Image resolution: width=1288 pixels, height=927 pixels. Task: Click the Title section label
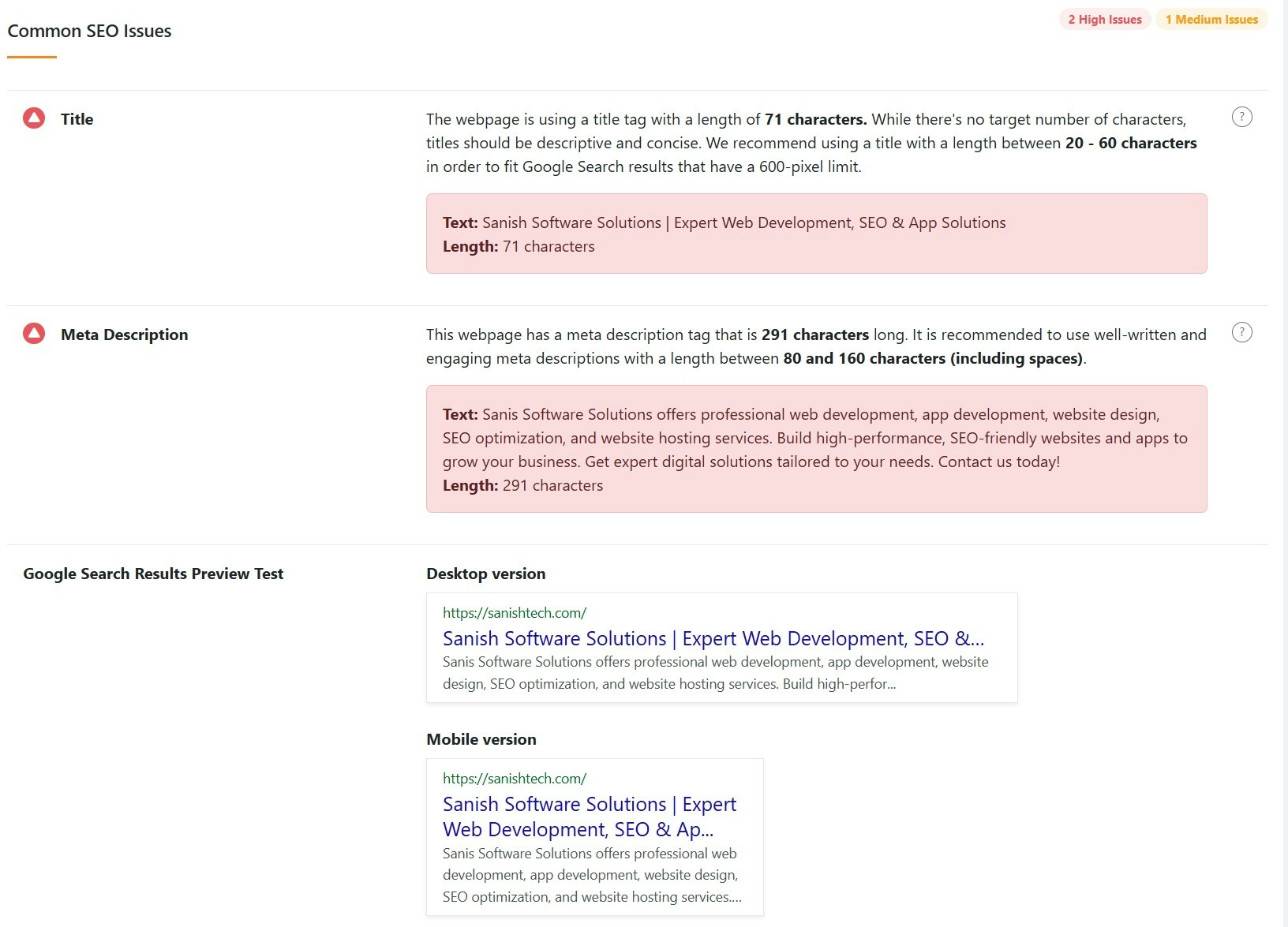77,119
